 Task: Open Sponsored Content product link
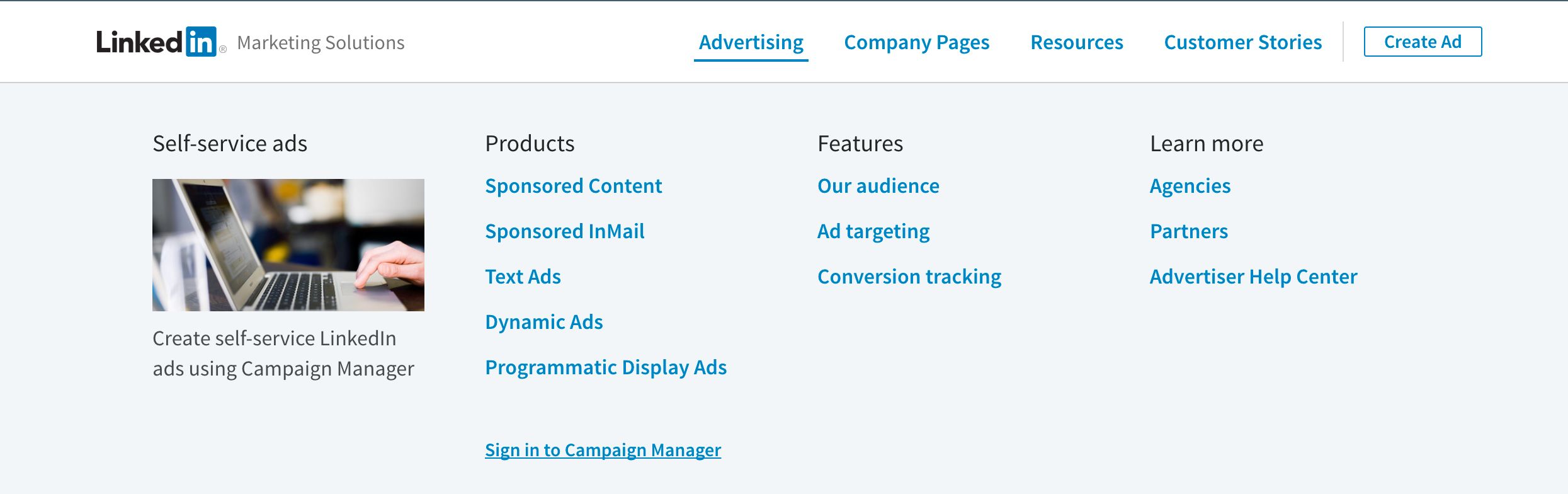pyautogui.click(x=573, y=186)
